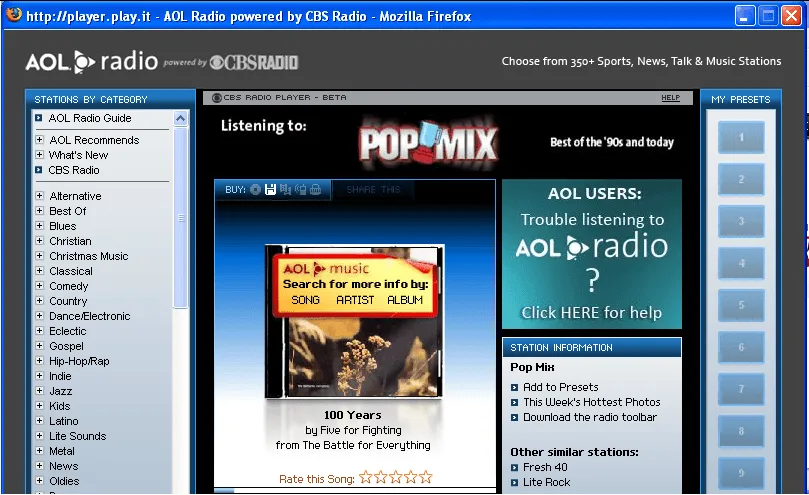The height and width of the screenshot is (495, 809).
Task: Open the Oldies station category
Action: coord(64,481)
